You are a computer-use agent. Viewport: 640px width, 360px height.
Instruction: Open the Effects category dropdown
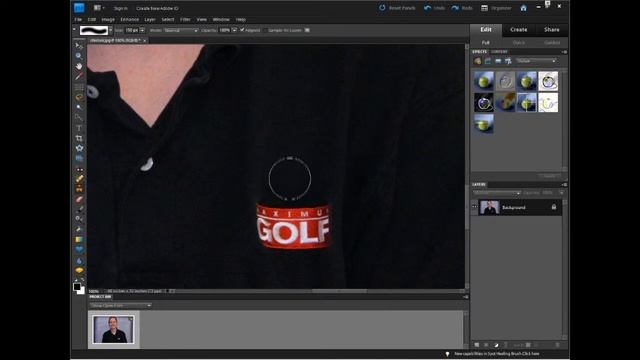pyautogui.click(x=536, y=61)
